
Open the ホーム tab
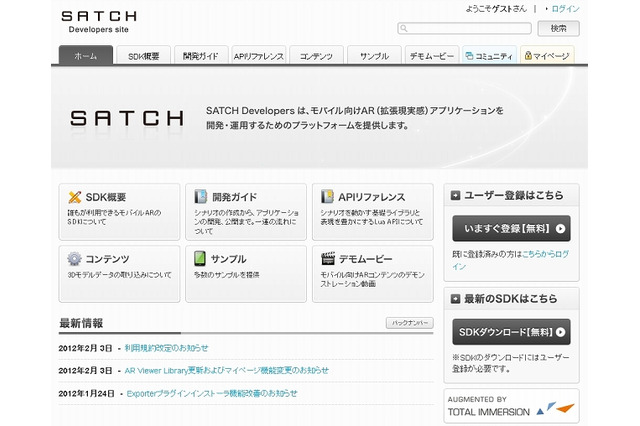click(x=86, y=56)
